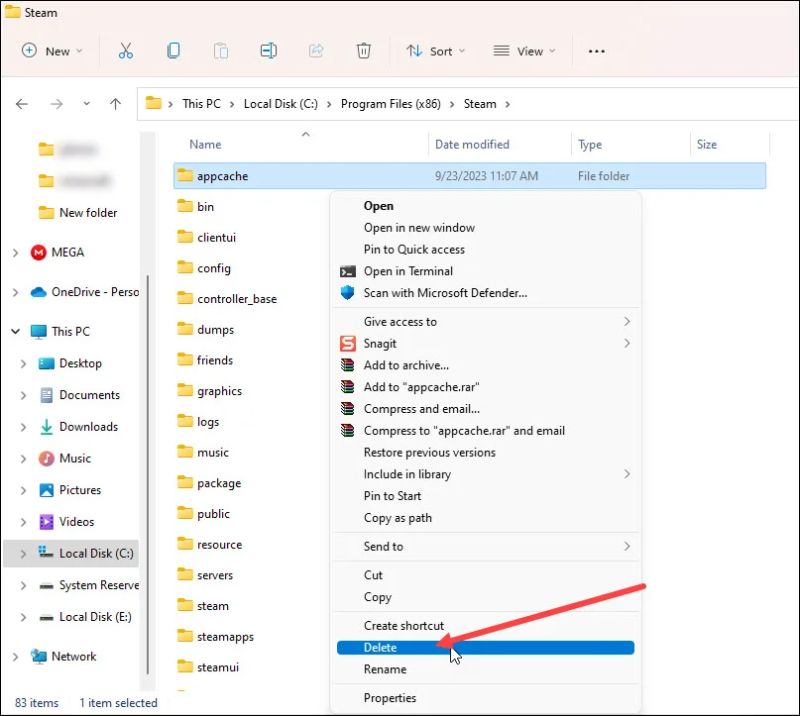800x716 pixels.
Task: Go forward with the right arrow
Action: click(57, 104)
